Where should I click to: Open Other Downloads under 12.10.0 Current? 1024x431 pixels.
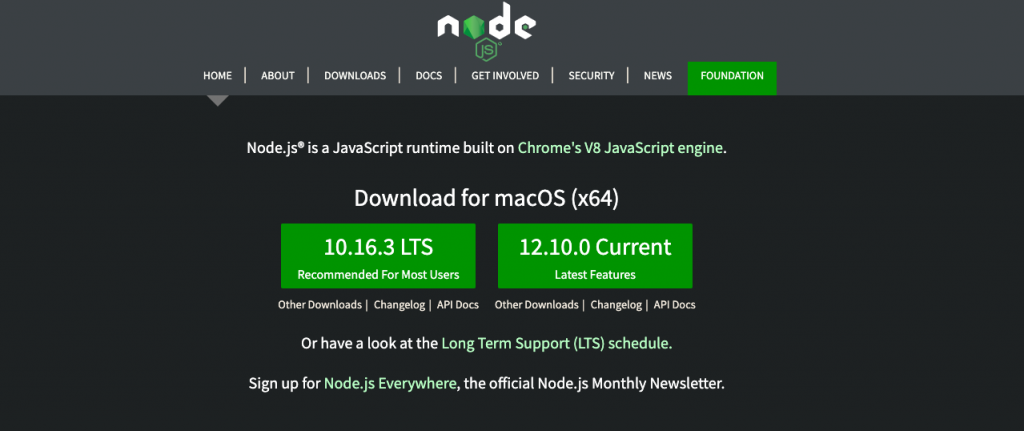click(x=536, y=305)
